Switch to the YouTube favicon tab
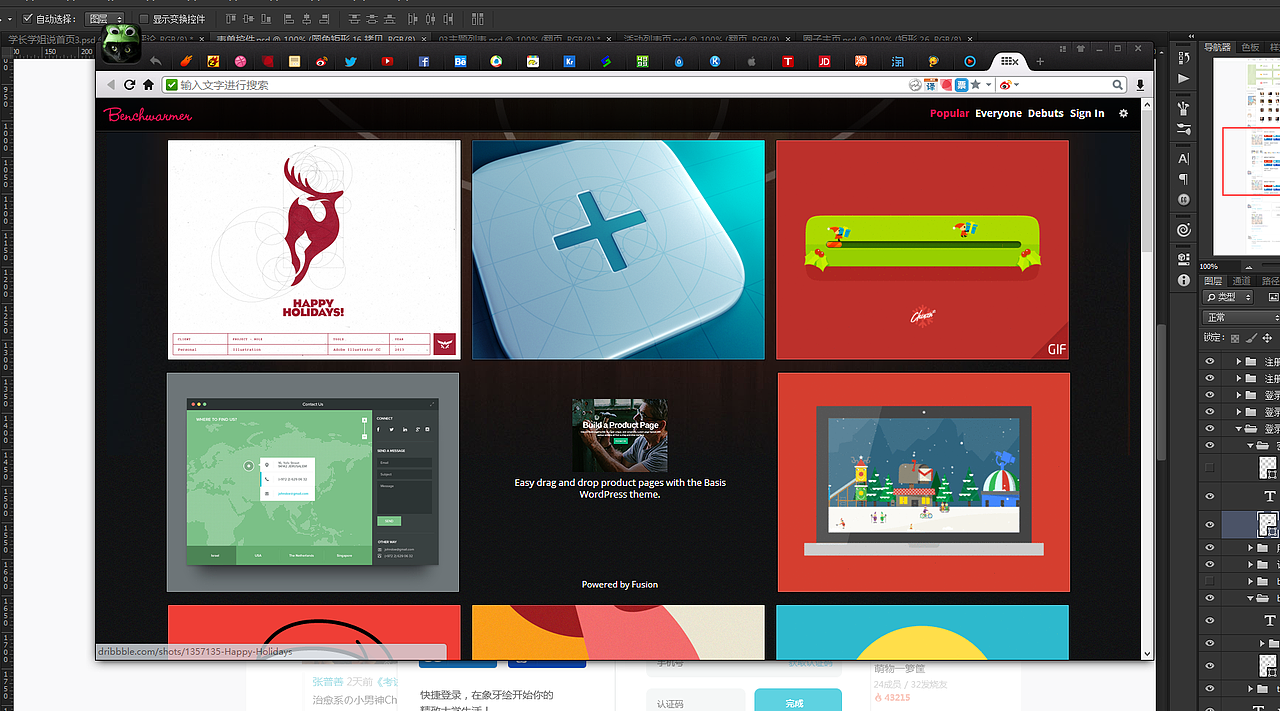1280x711 pixels. coord(387,61)
